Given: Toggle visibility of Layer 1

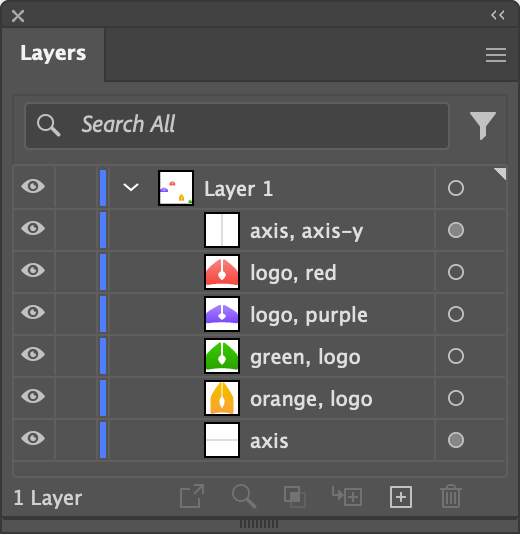Looking at the screenshot, I should (33, 187).
